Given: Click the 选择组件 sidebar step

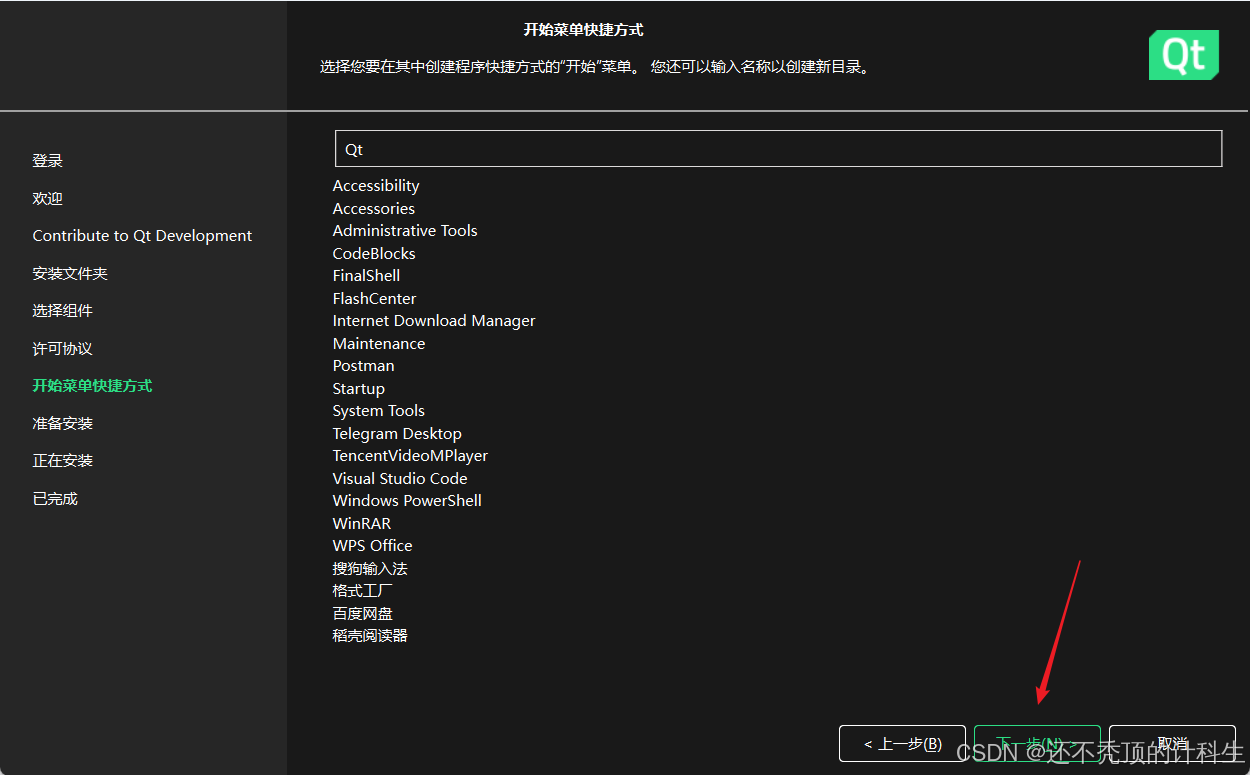Looking at the screenshot, I should 62,311.
